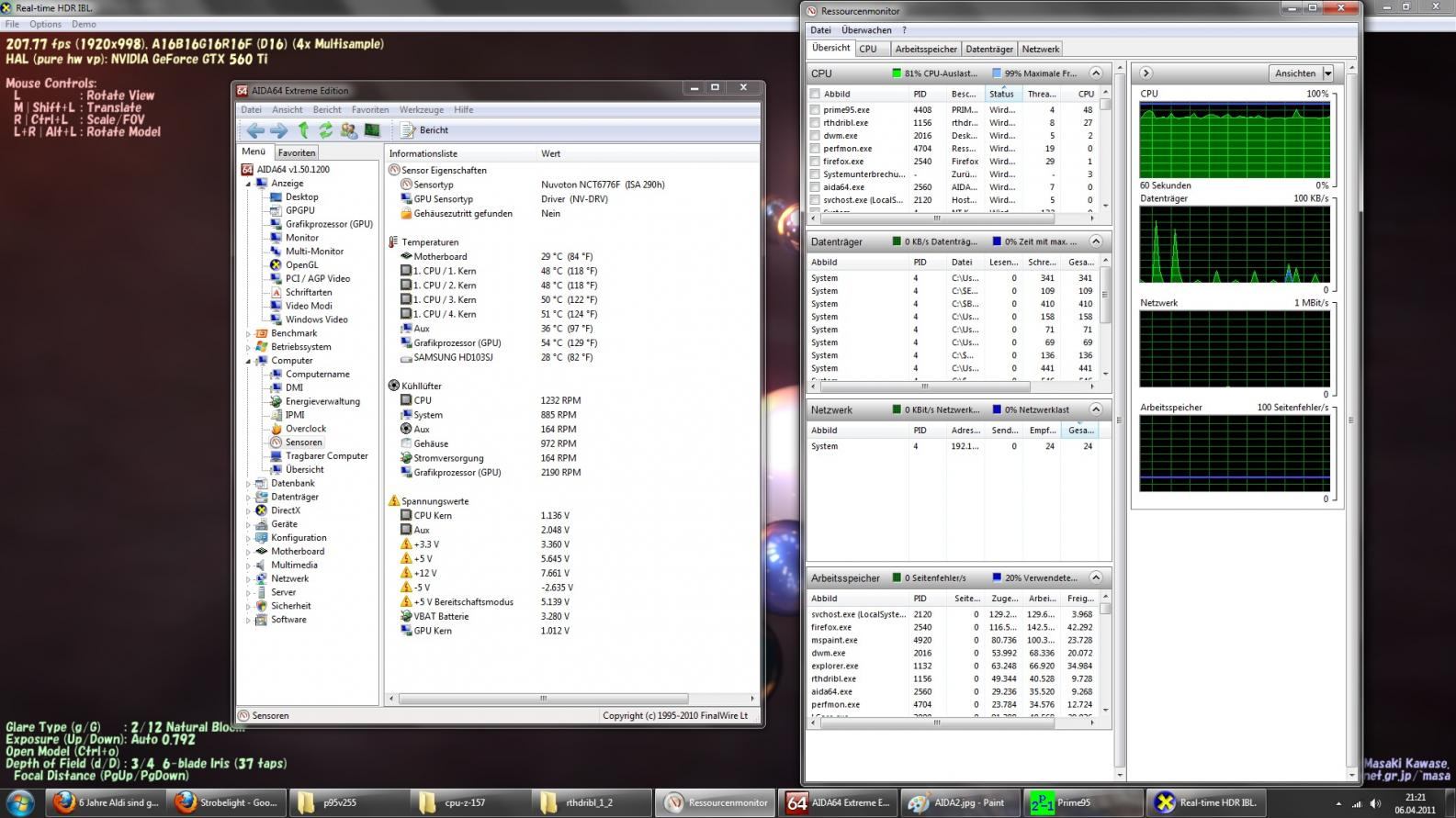Image resolution: width=1456 pixels, height=818 pixels.
Task: Switch to Favoriten tab in AIDA64
Action: click(297, 152)
